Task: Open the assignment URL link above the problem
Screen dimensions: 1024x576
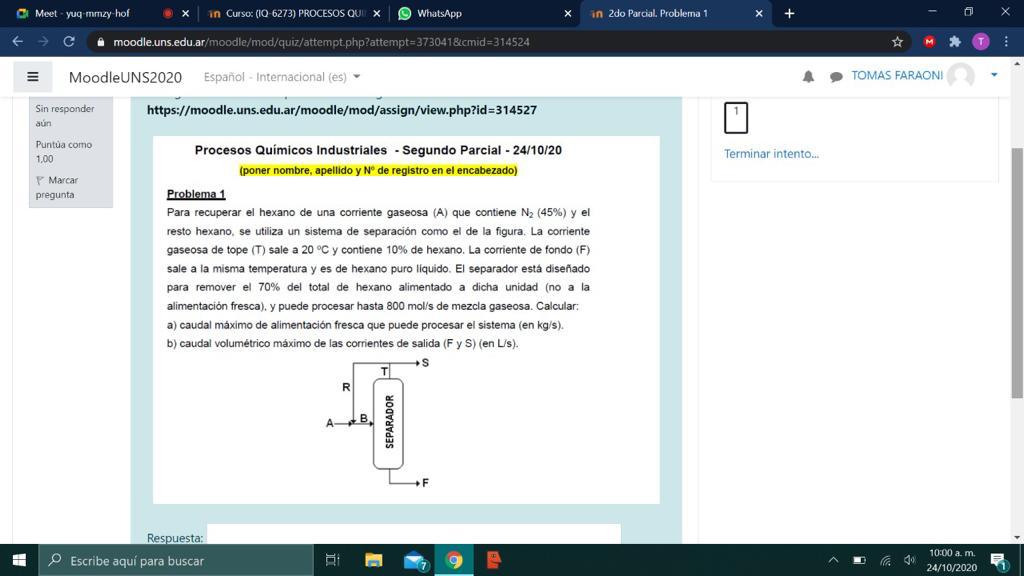Action: 342,110
